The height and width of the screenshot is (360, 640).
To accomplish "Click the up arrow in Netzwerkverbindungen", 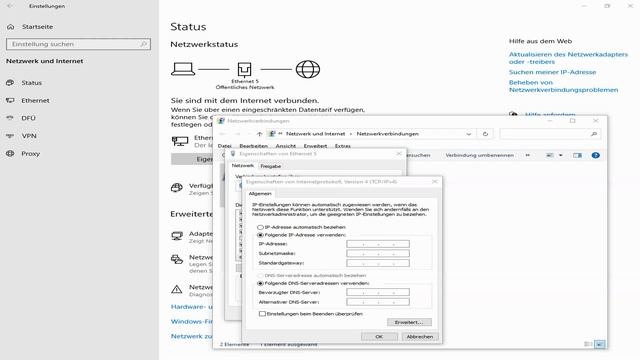I will [x=259, y=134].
